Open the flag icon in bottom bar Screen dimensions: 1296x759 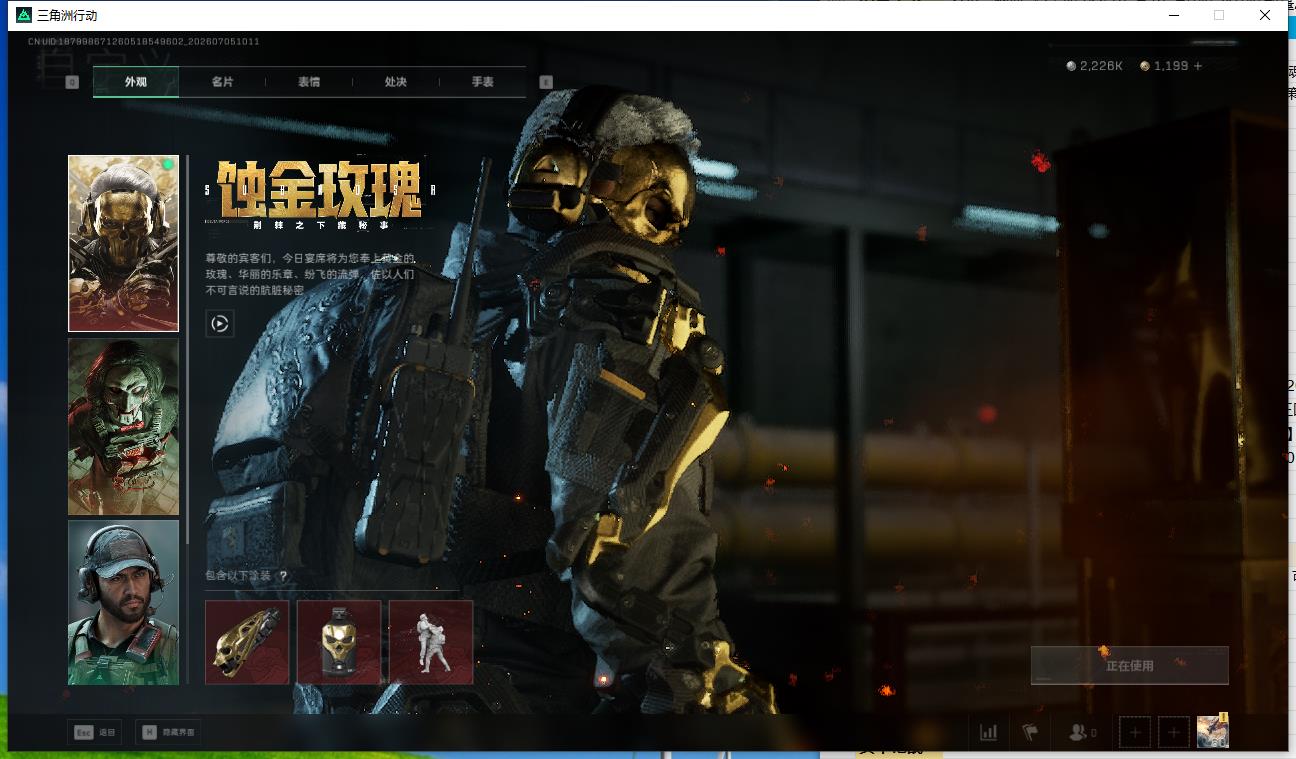(x=1030, y=733)
